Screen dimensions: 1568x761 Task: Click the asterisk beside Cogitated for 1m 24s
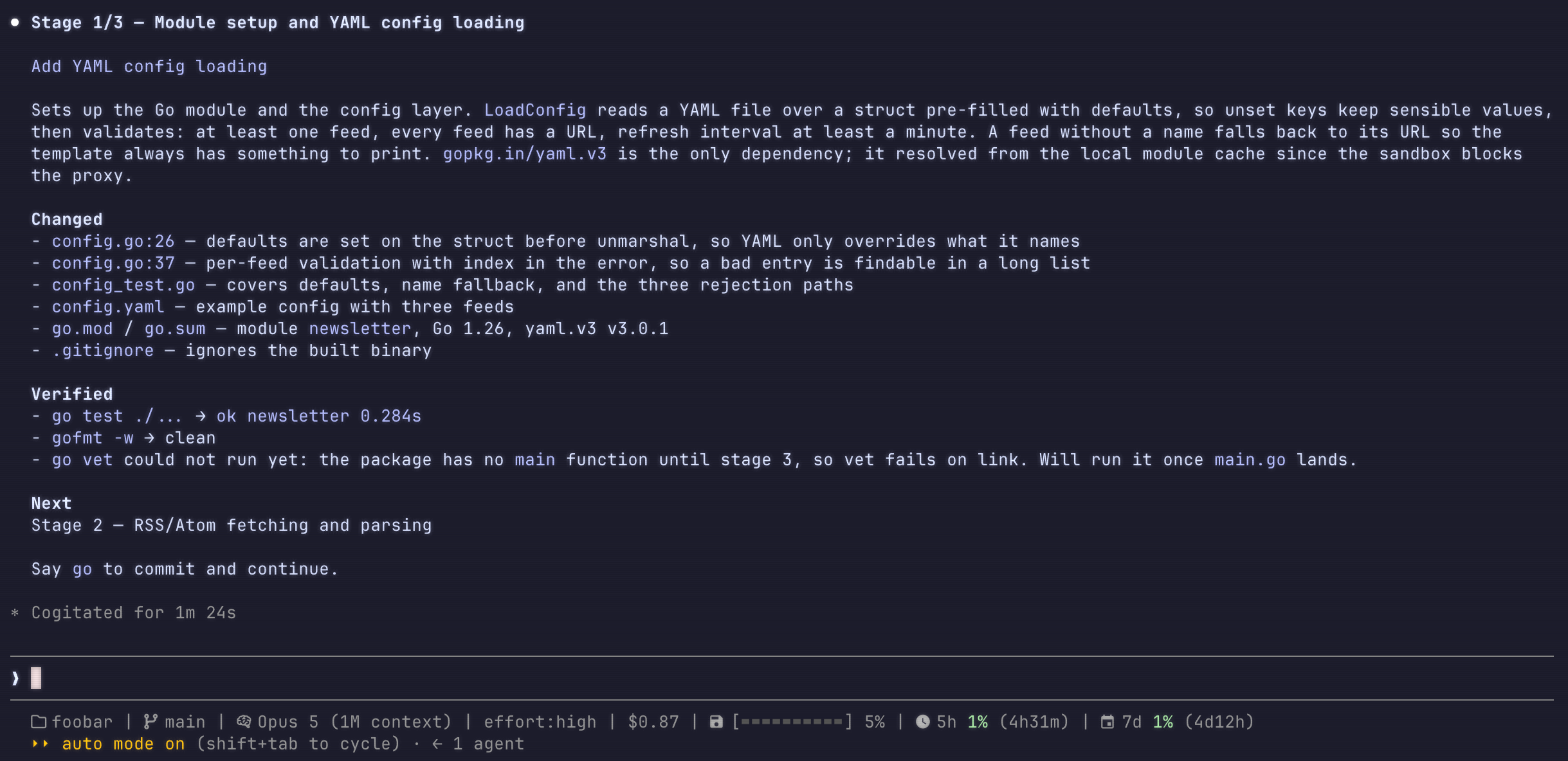coord(15,613)
